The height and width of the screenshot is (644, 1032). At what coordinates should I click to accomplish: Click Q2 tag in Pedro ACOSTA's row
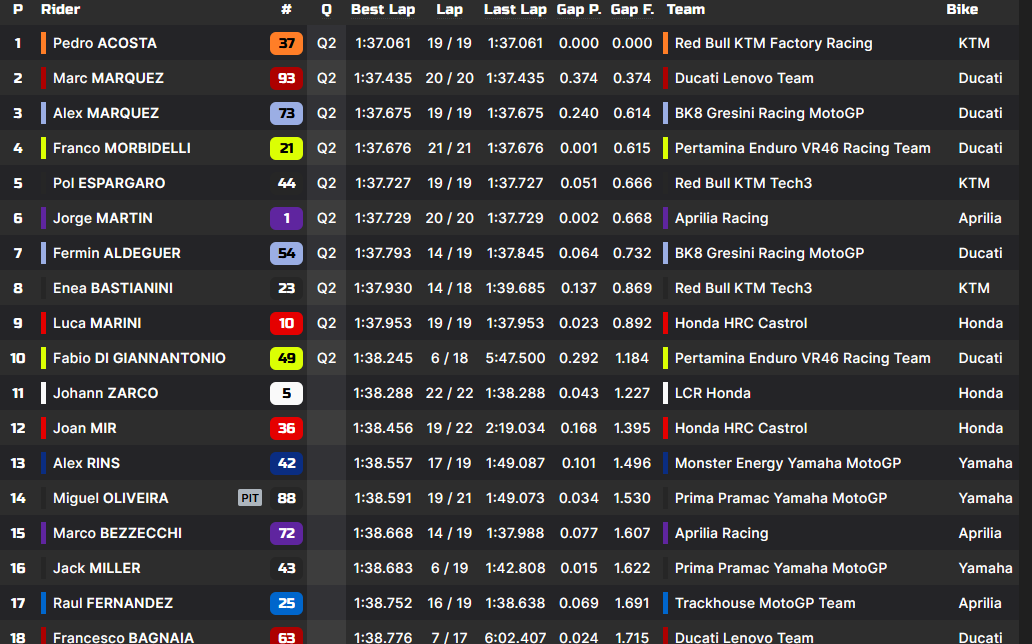coord(326,43)
